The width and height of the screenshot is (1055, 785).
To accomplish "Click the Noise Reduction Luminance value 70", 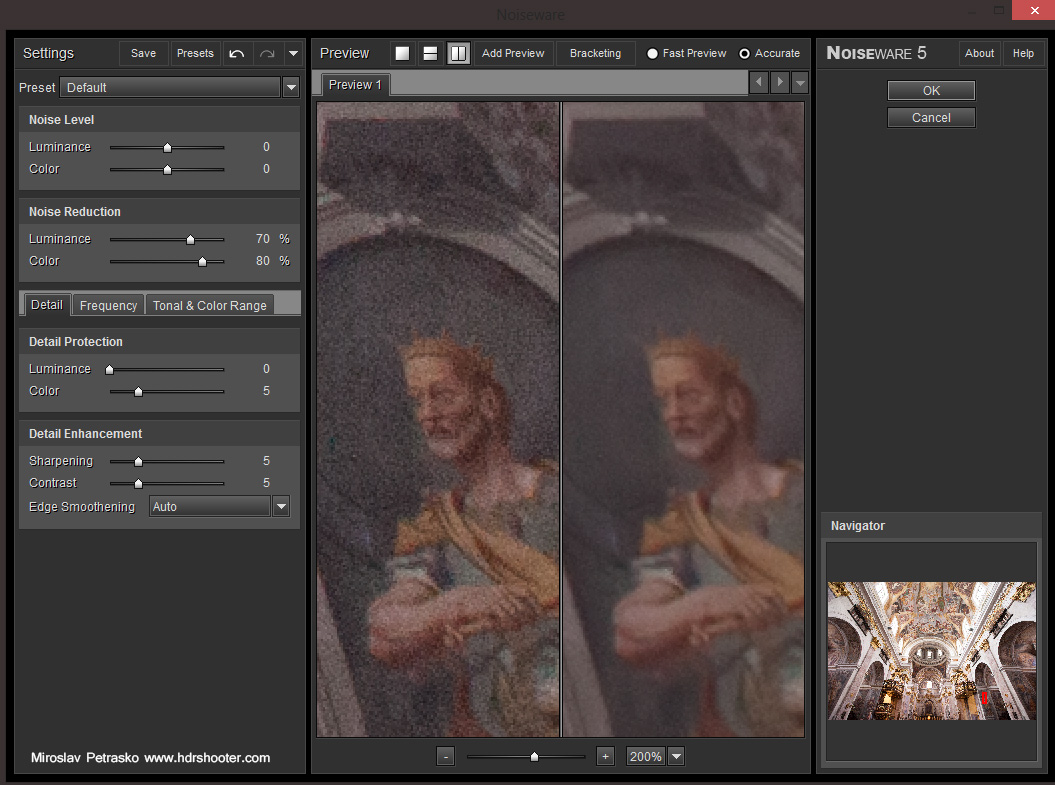I will [x=262, y=239].
